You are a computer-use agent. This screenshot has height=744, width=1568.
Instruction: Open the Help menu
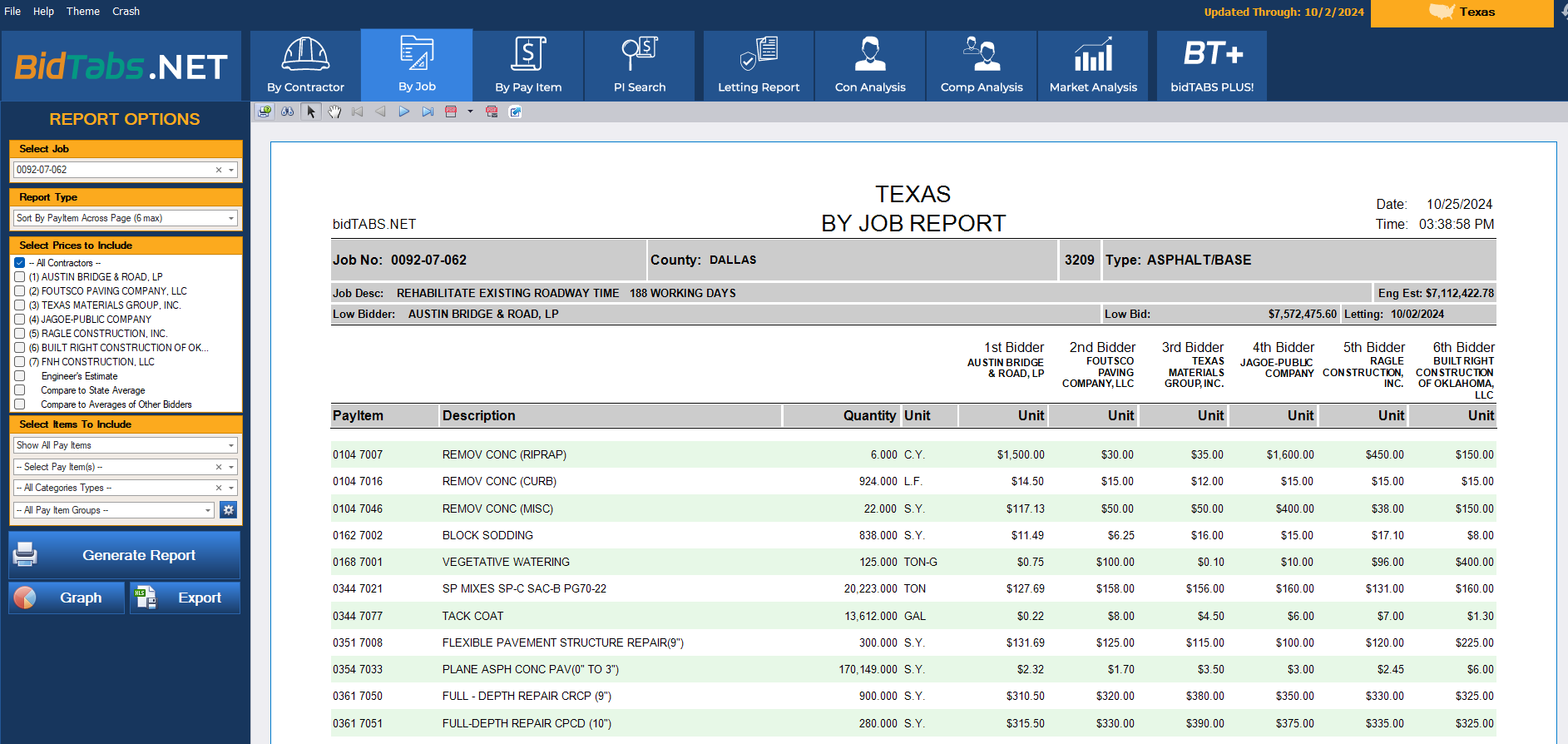pyautogui.click(x=43, y=12)
